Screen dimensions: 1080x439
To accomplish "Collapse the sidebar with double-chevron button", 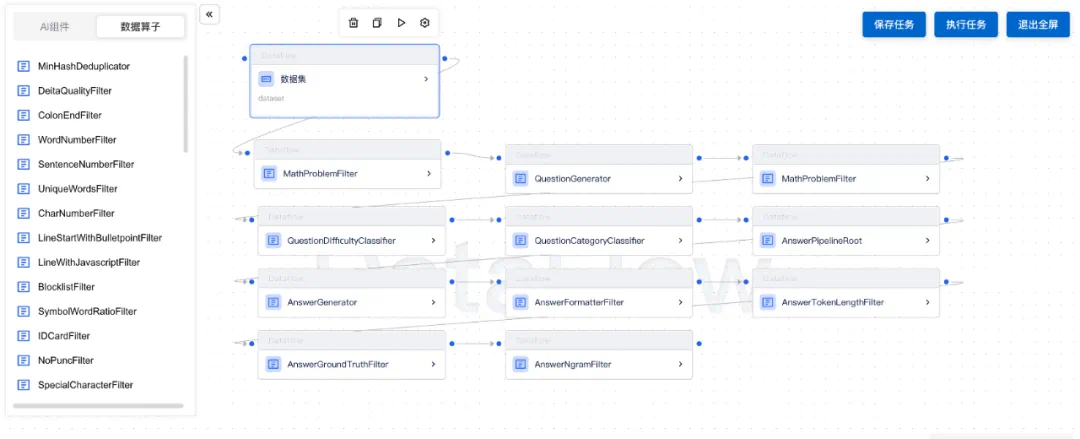I will click(x=209, y=14).
